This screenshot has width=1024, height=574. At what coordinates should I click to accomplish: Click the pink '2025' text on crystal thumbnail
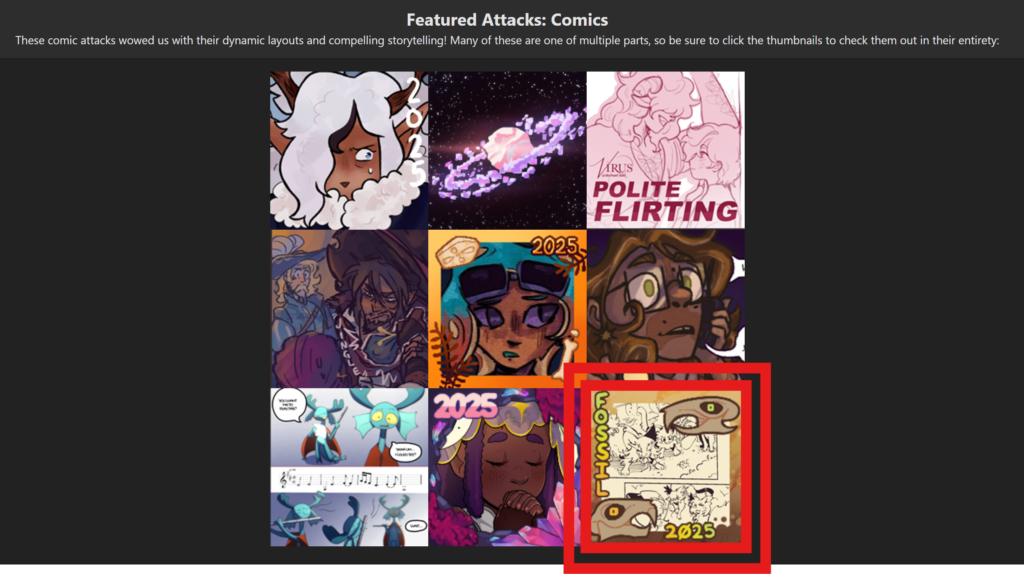point(465,406)
